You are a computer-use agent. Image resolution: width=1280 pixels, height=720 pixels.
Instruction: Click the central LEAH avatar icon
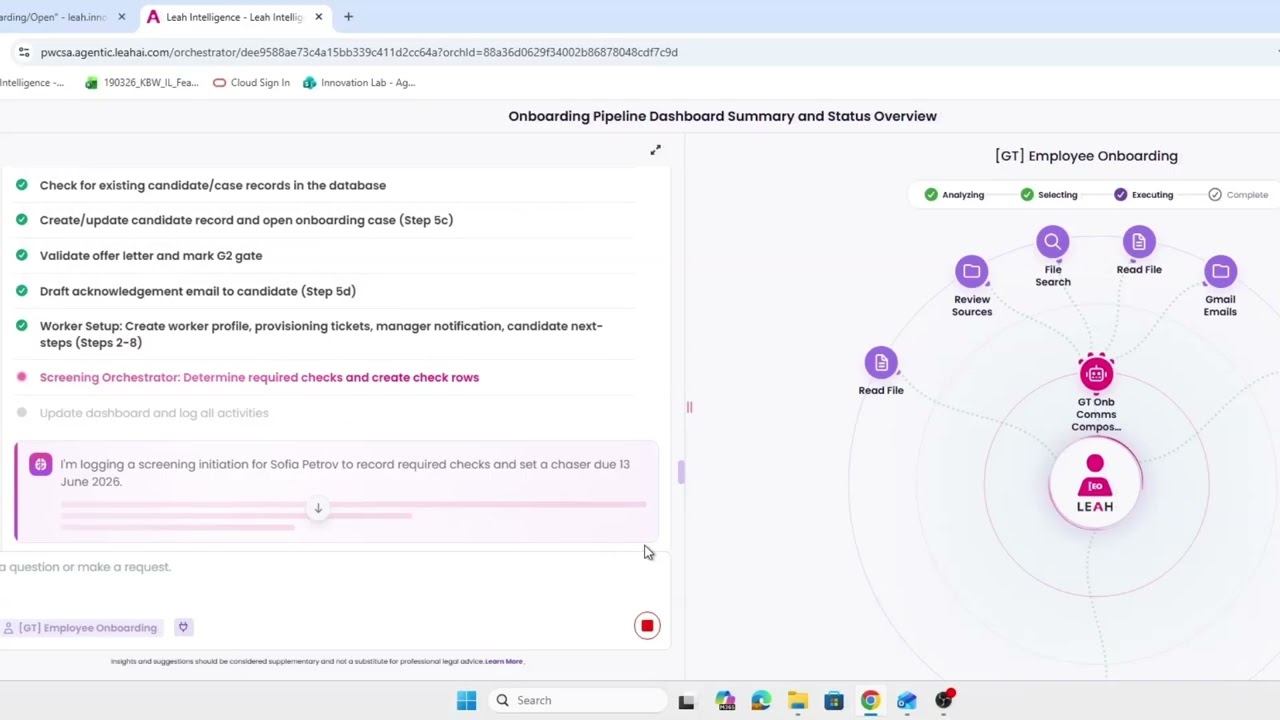pyautogui.click(x=1095, y=484)
